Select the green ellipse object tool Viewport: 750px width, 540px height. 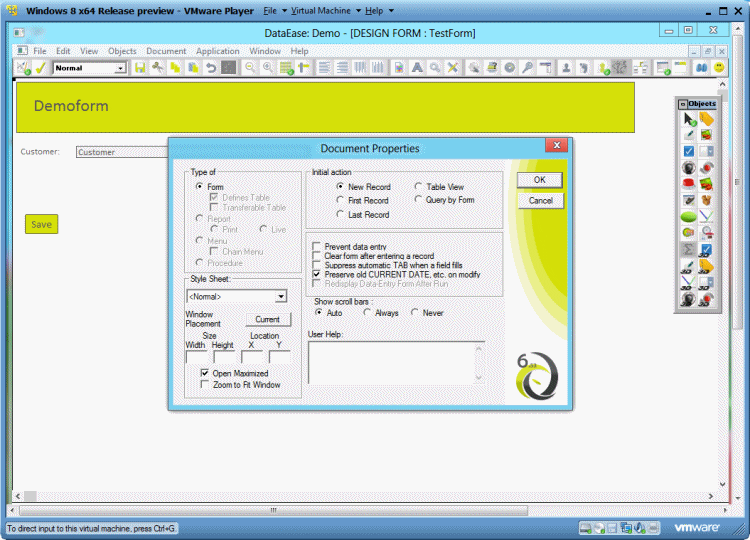(689, 217)
